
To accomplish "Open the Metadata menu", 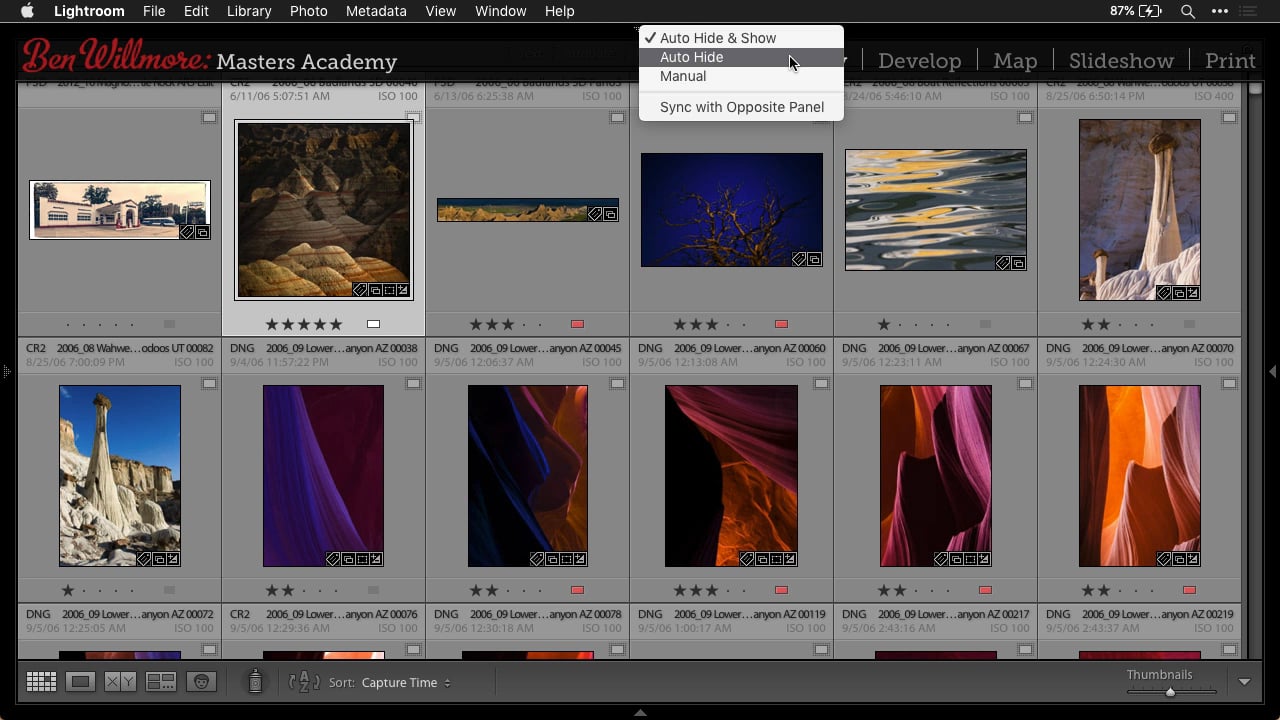I will [376, 11].
